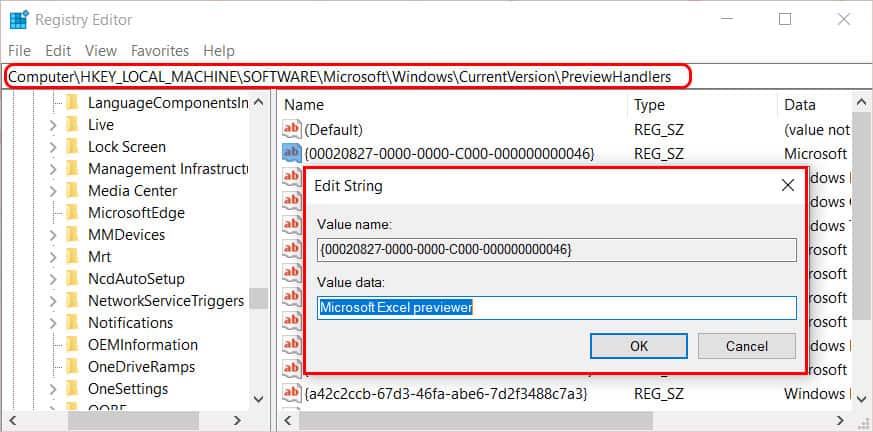Select the OneDriveRamps folder icon
Screen dimensions: 873x432
[72, 366]
